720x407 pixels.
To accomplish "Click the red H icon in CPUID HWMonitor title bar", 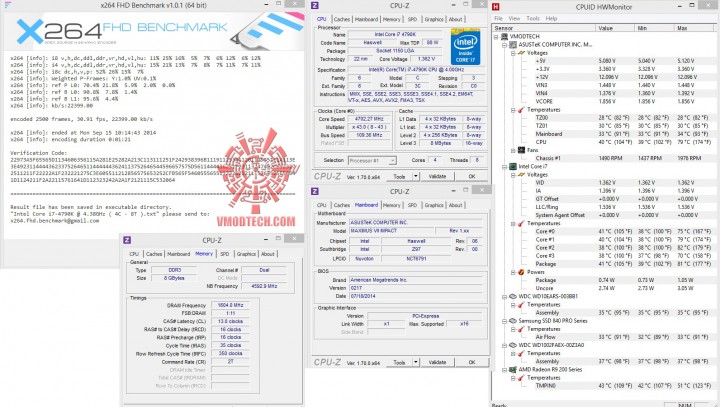I will pos(495,6).
